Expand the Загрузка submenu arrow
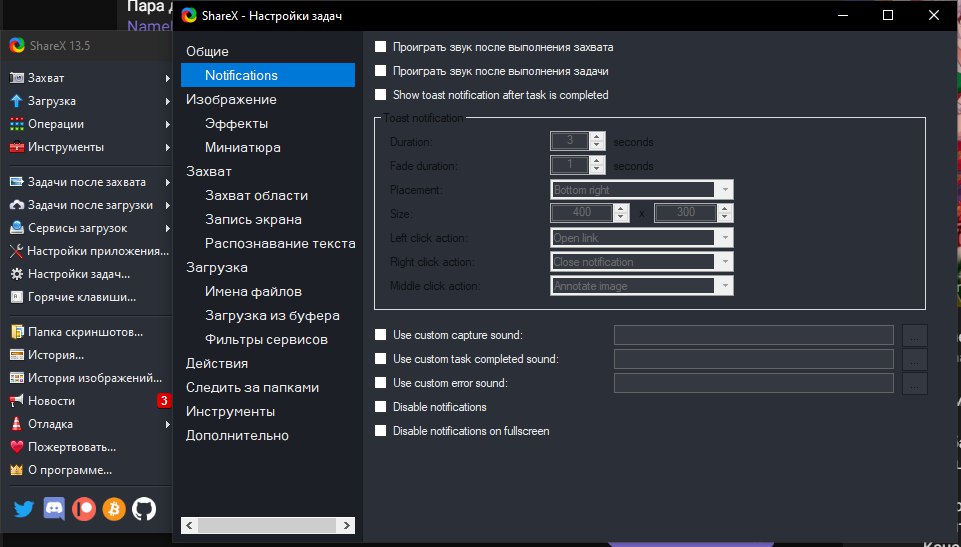 tap(167, 101)
